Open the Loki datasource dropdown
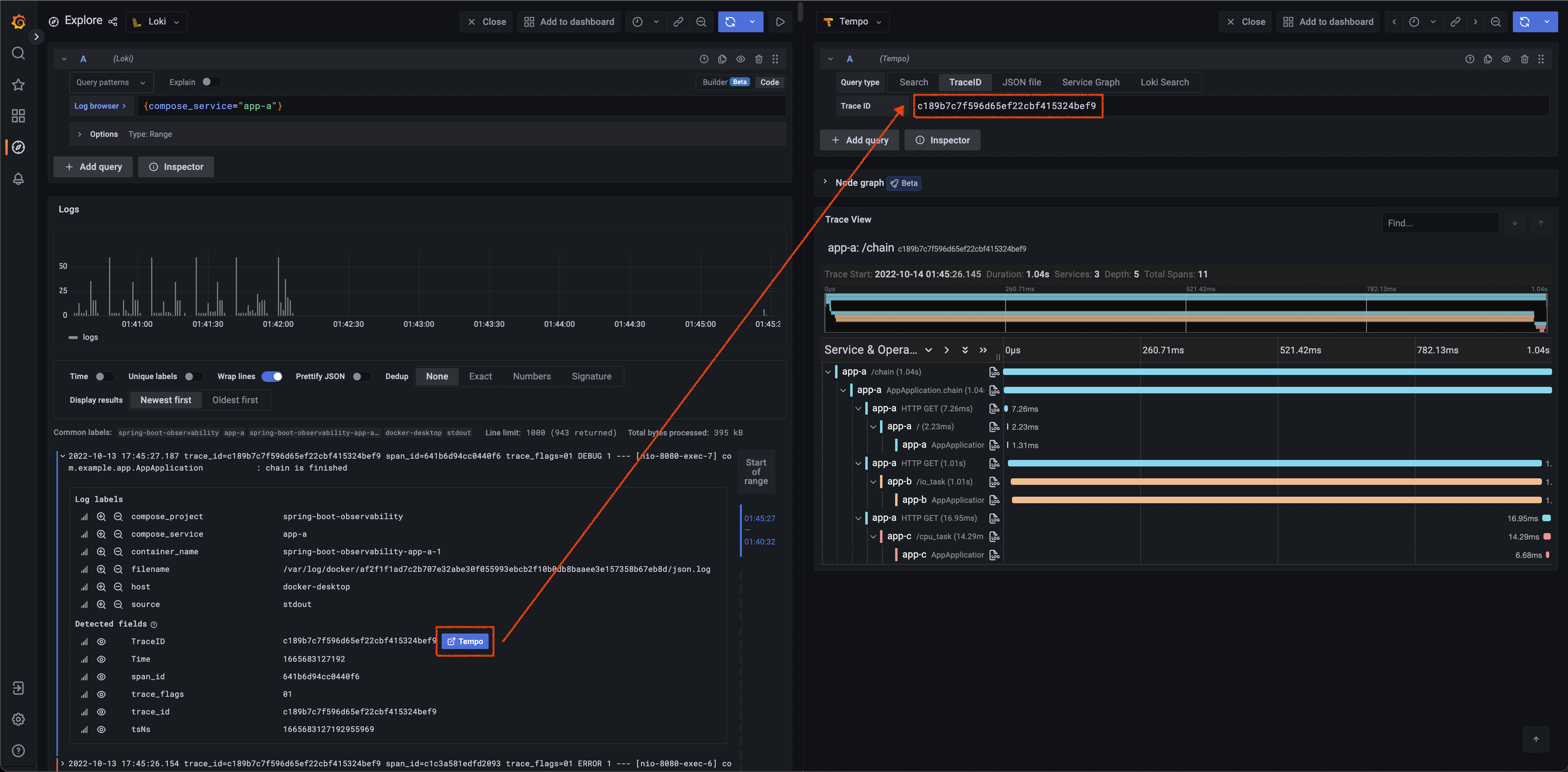1568x772 pixels. point(157,22)
